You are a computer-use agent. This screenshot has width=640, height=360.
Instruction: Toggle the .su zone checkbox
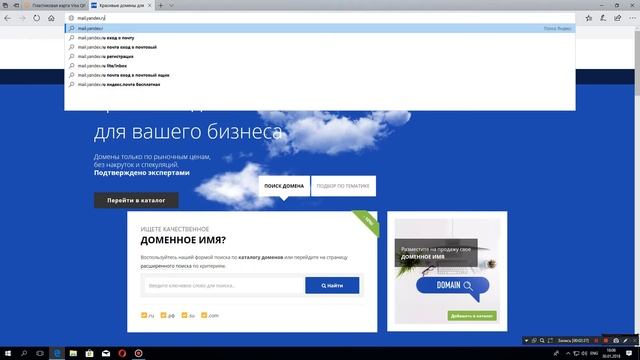pos(184,315)
